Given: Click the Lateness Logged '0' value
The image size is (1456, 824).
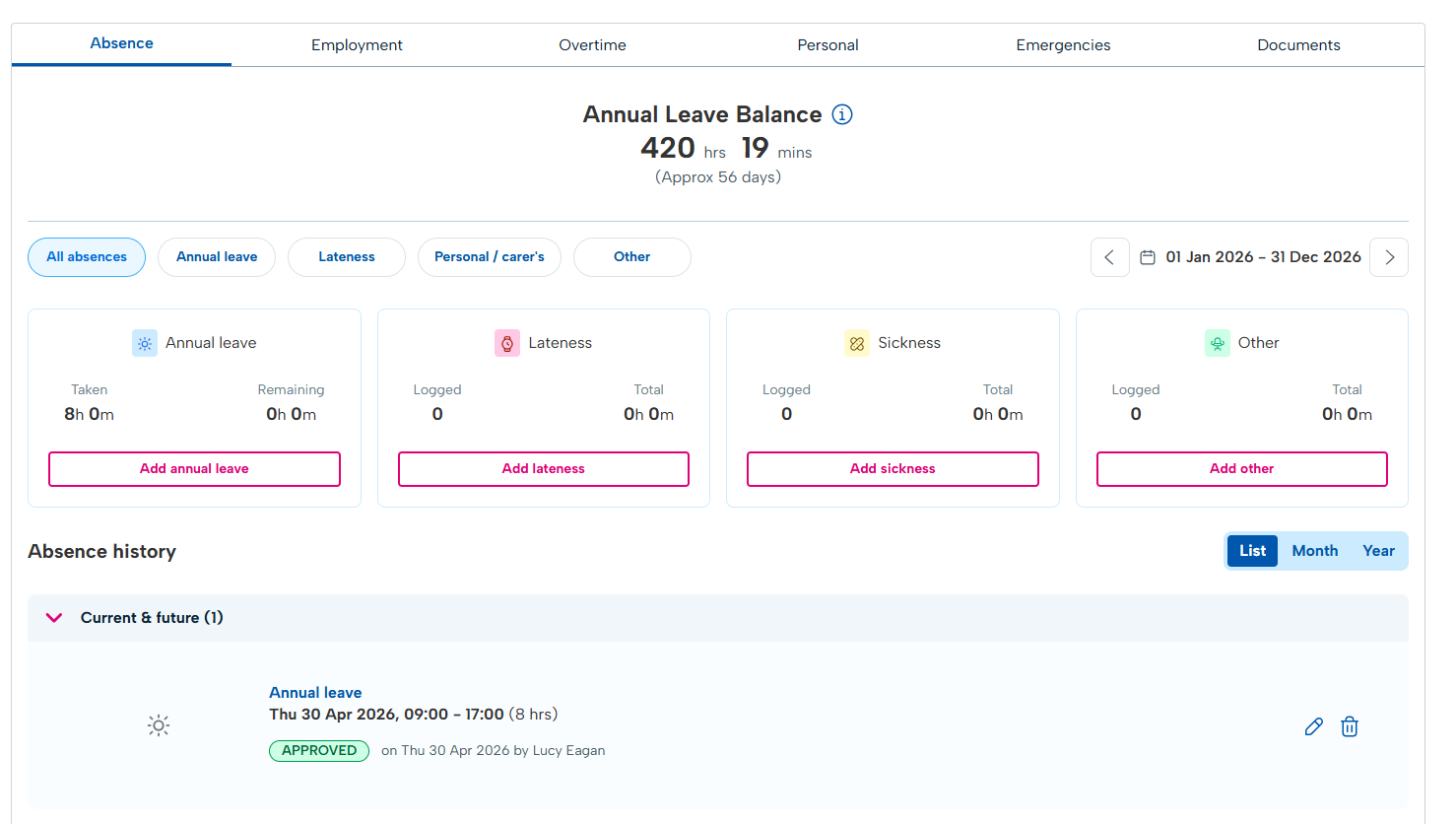Looking at the screenshot, I should [x=437, y=415].
